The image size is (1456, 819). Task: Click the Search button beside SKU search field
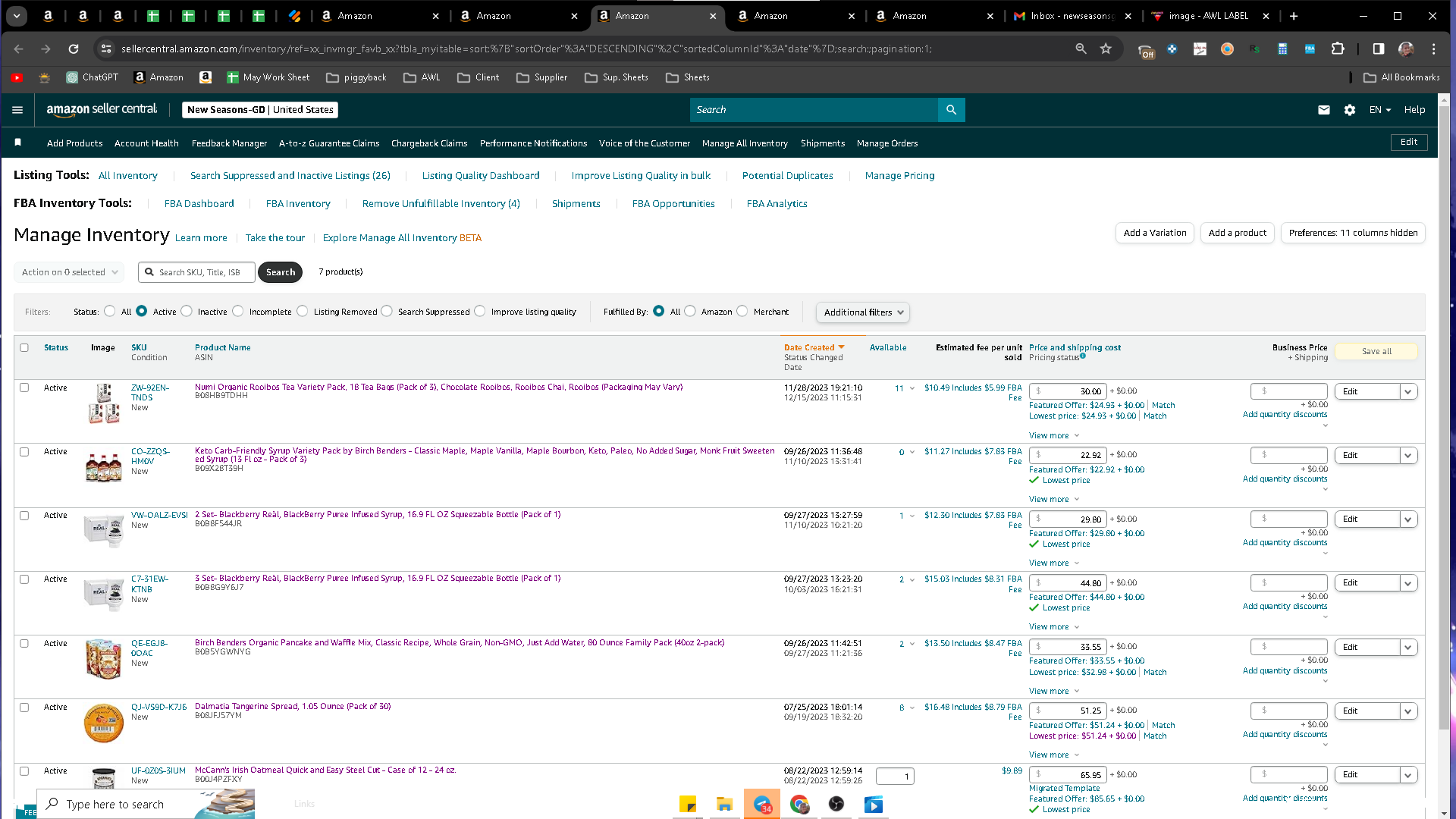pos(281,272)
